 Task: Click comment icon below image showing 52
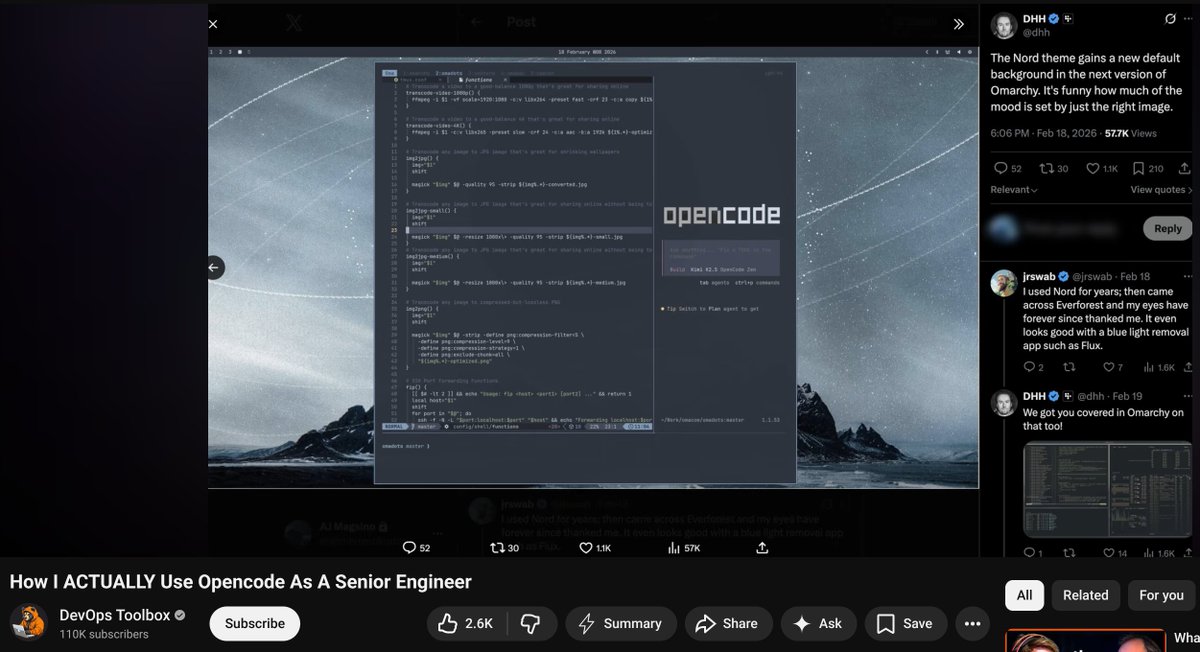coord(416,548)
